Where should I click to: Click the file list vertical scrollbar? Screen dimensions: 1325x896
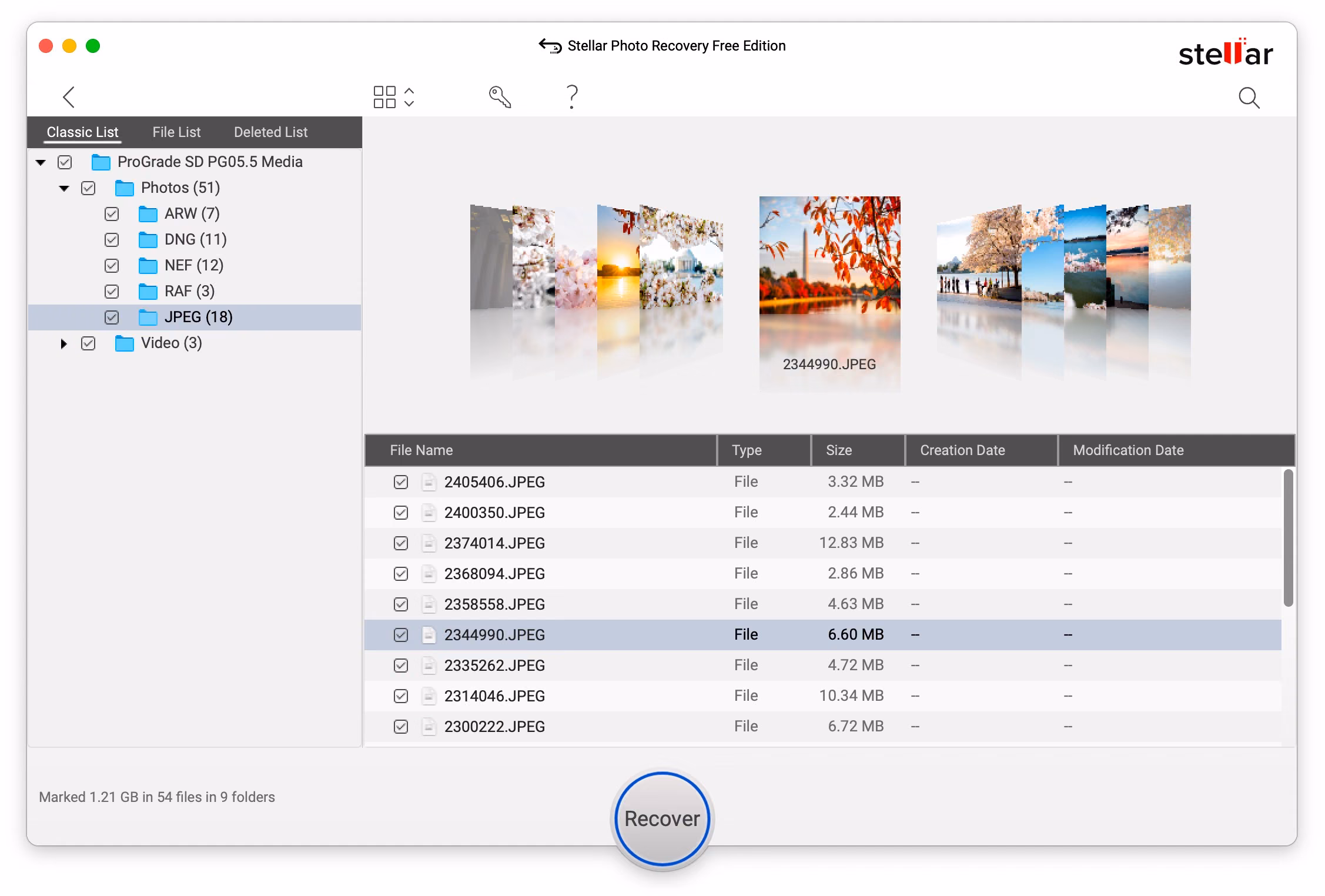[x=1288, y=537]
